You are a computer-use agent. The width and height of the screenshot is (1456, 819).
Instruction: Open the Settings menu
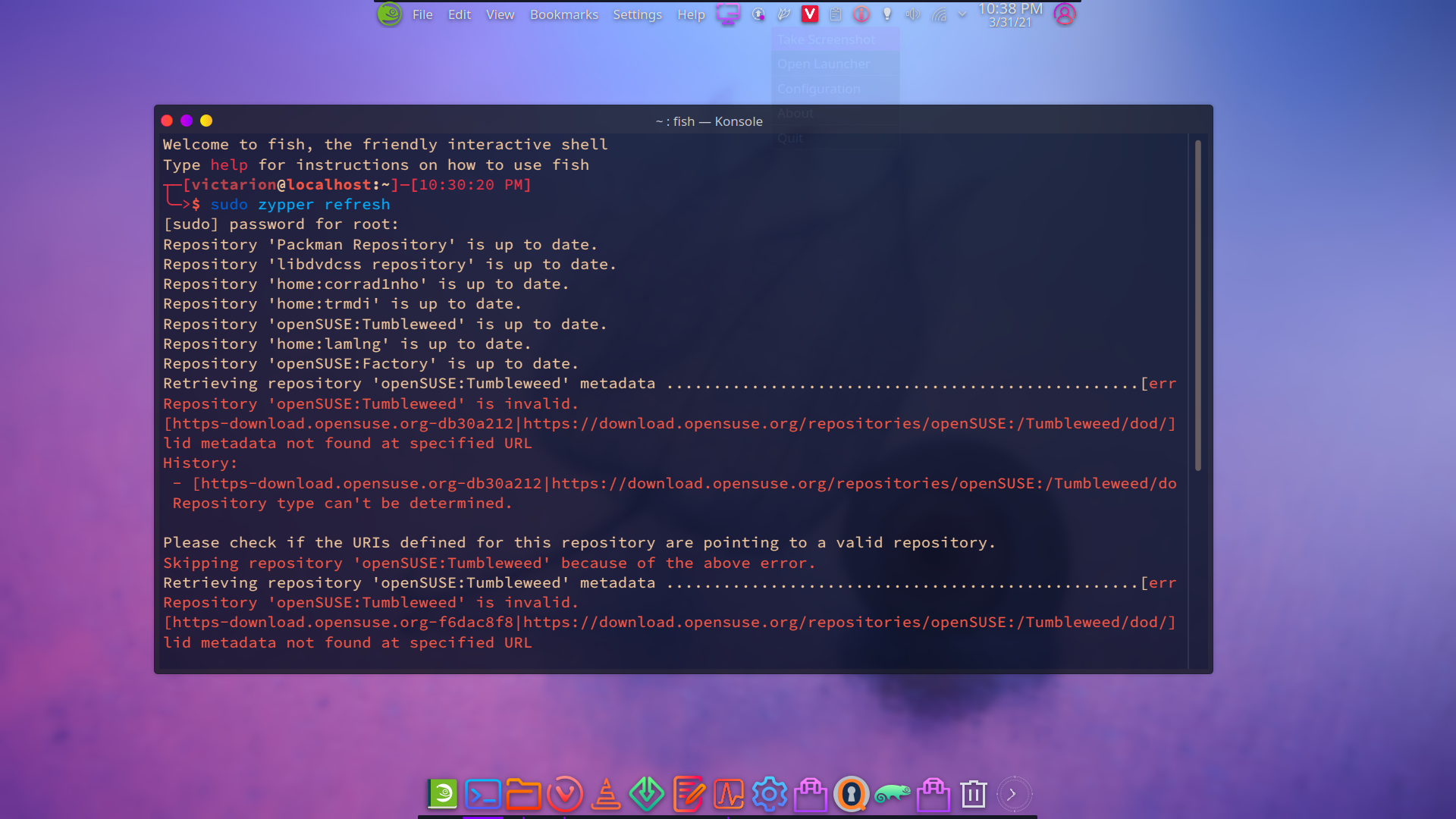pyautogui.click(x=637, y=14)
